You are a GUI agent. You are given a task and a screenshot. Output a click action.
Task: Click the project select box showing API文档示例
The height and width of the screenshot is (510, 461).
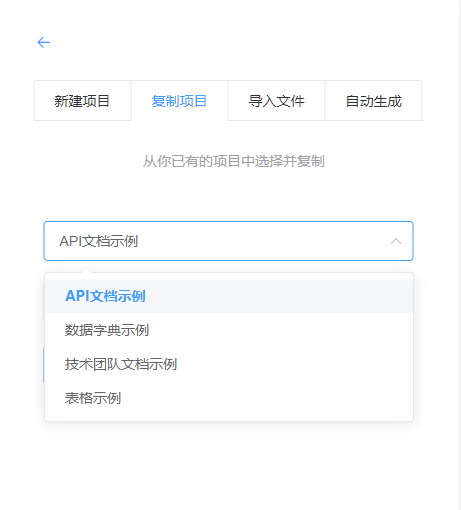[x=228, y=241]
